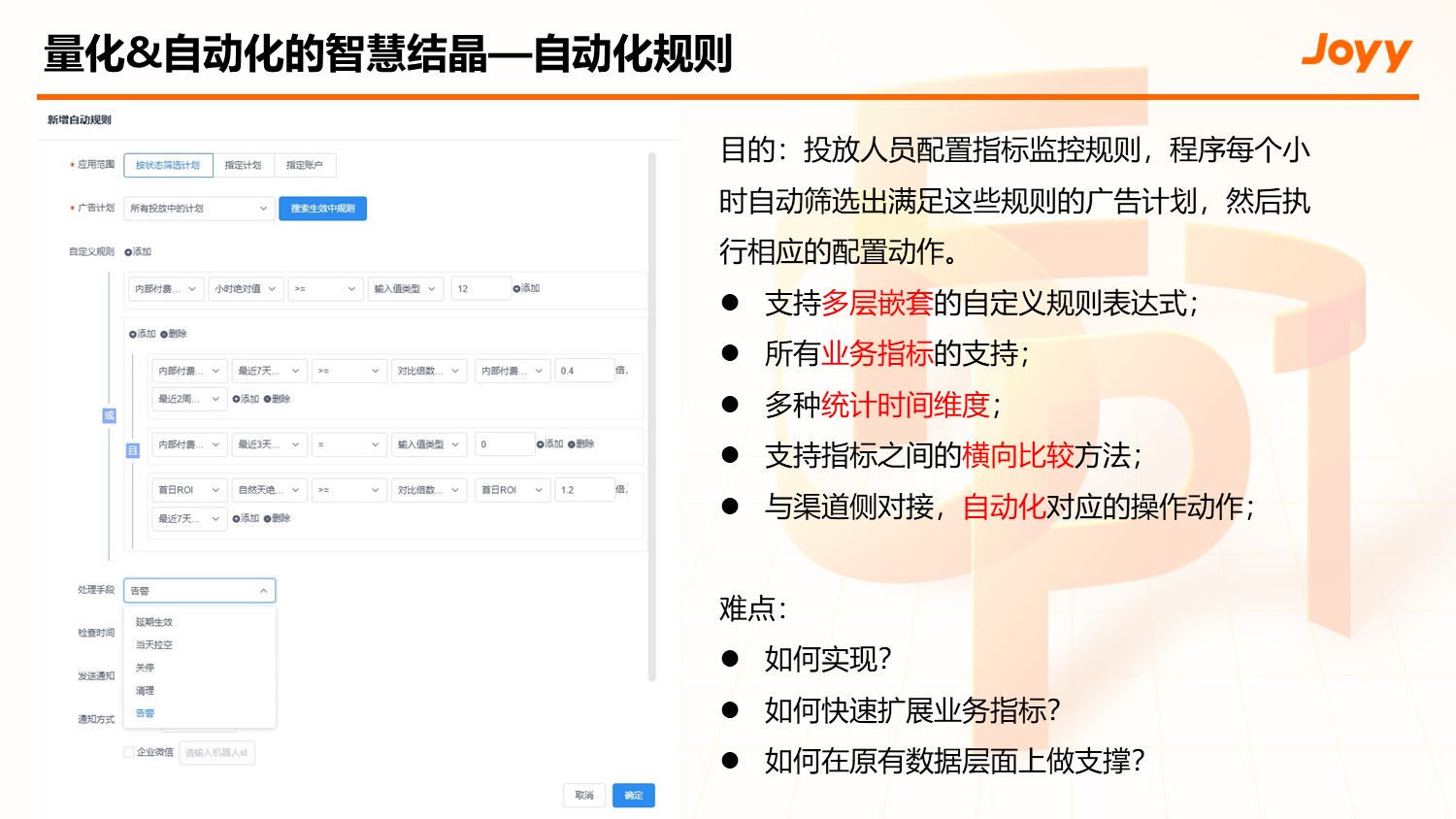Click 删除 icon in the 首日ROI rule

[x=267, y=519]
